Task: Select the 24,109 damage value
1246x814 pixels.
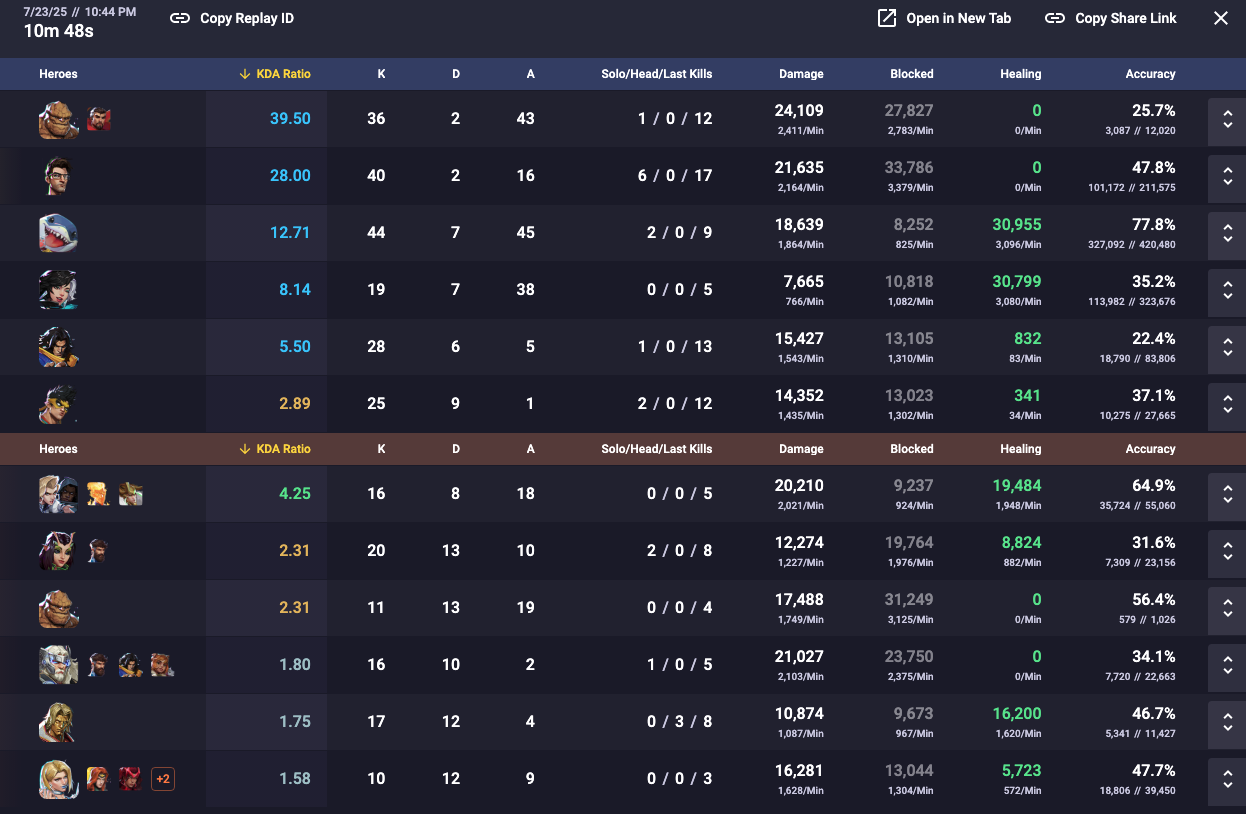Action: click(x=799, y=111)
